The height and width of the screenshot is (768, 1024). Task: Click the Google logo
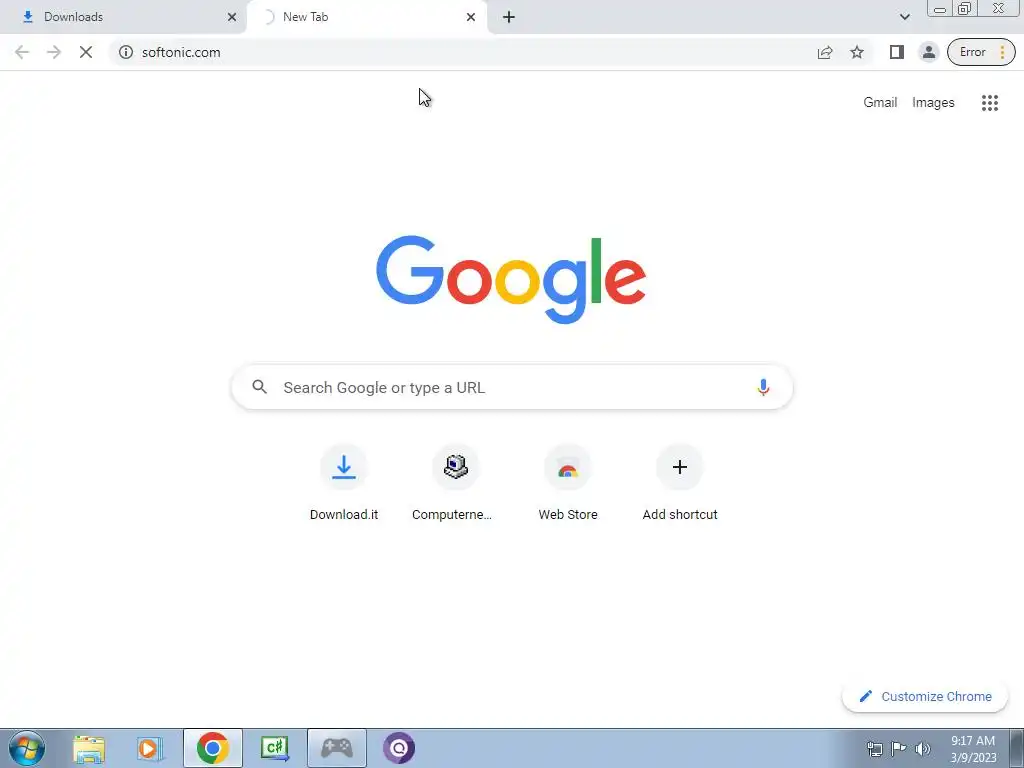[x=511, y=280]
